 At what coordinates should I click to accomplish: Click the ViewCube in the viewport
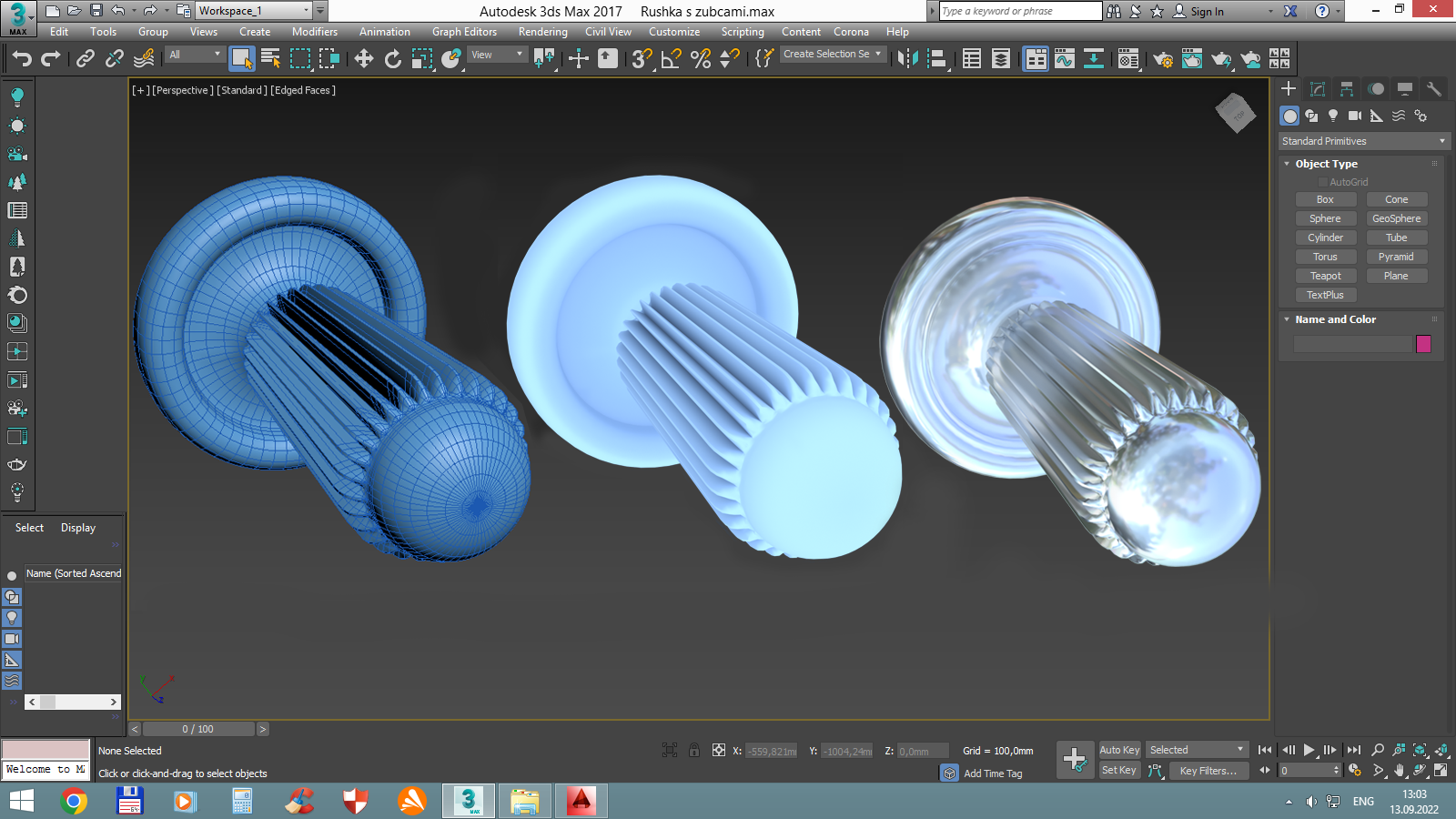(1235, 113)
